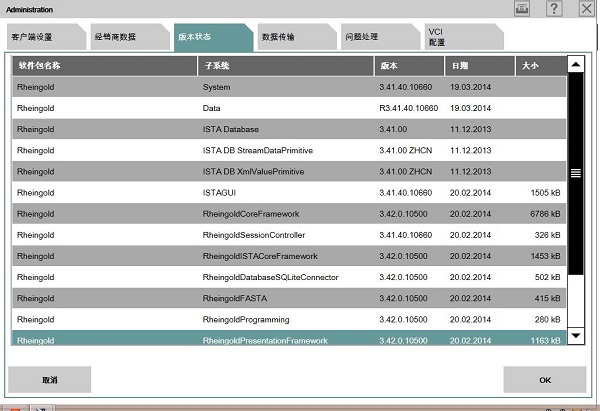Click version R3.41.40.10660 cell
The width and height of the screenshot is (600, 411).
[408, 108]
